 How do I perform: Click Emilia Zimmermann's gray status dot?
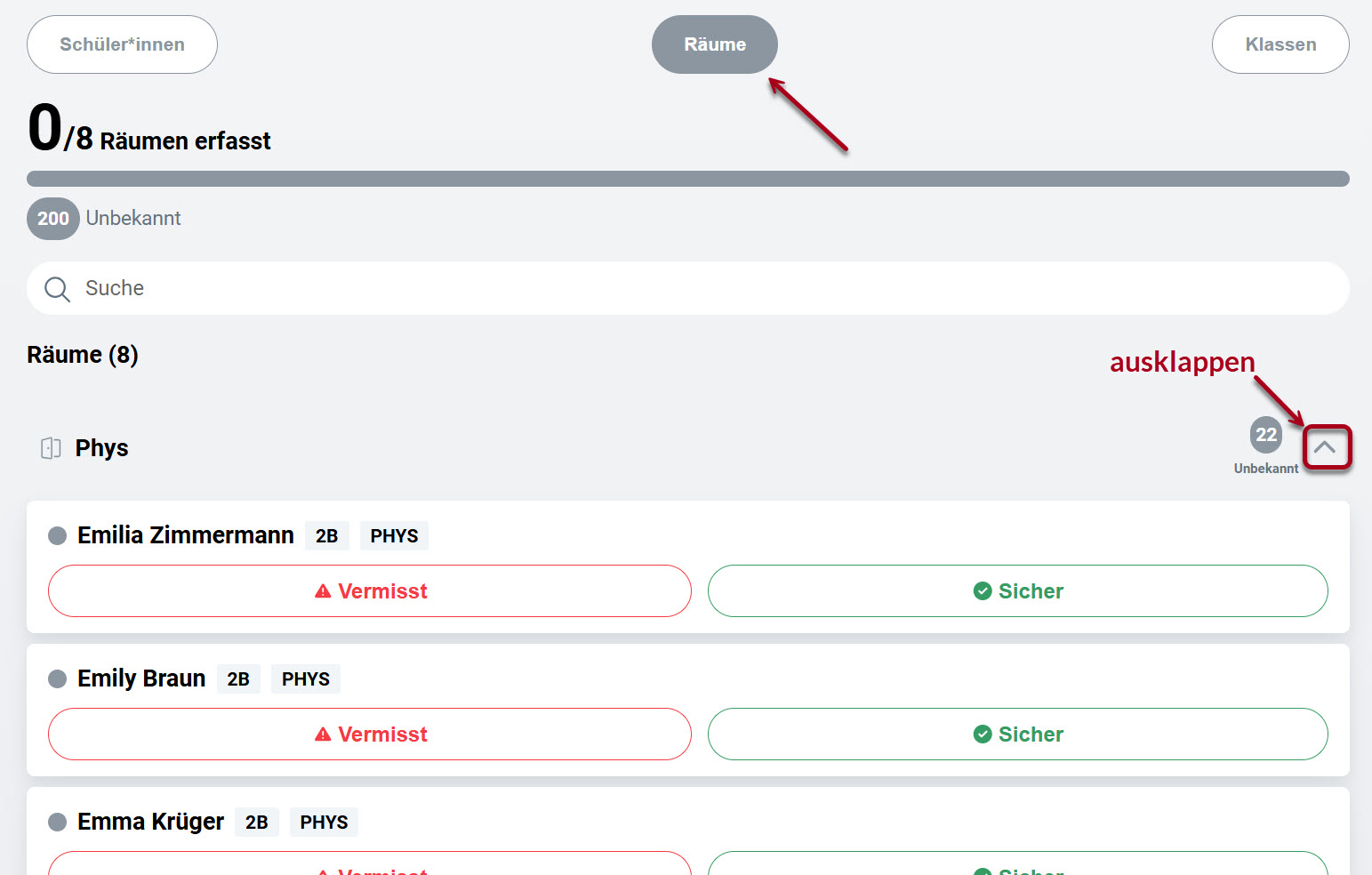coord(57,535)
